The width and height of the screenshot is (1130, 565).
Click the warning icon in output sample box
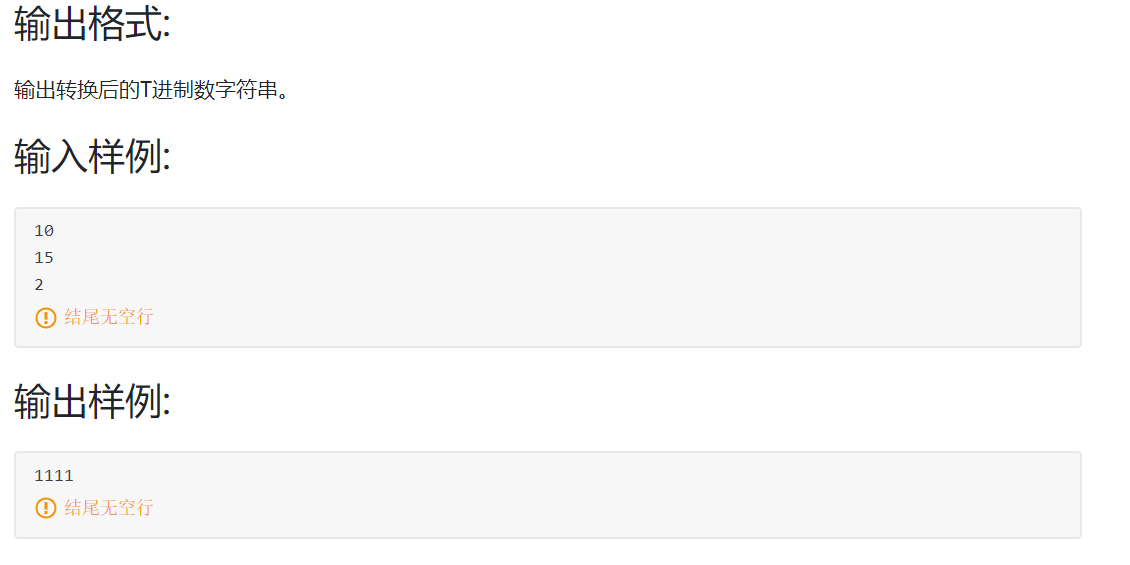point(45,507)
